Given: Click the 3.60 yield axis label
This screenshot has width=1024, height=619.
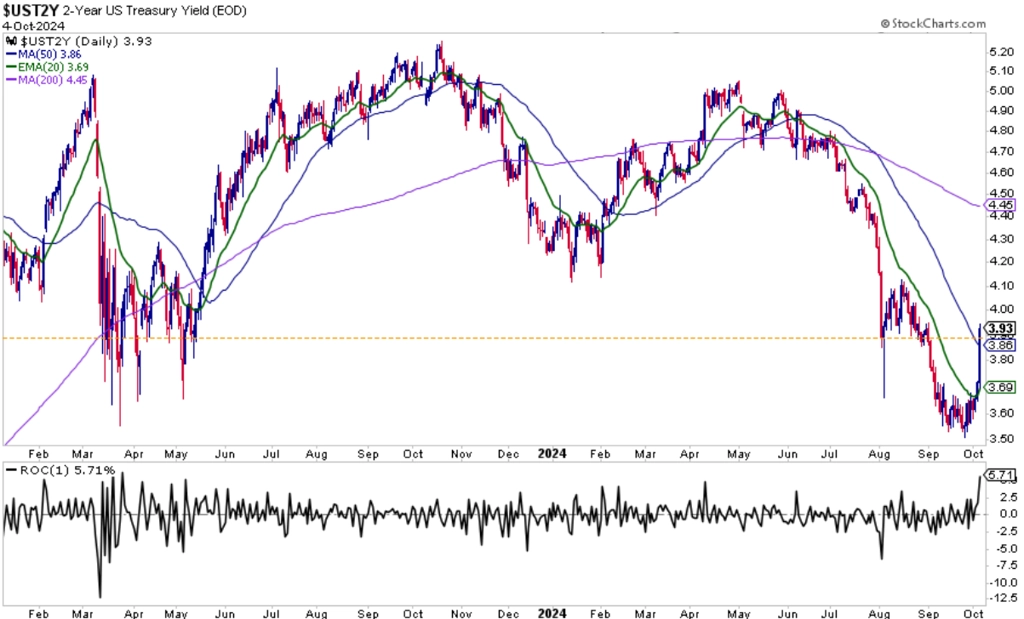Looking at the screenshot, I should [x=1001, y=413].
